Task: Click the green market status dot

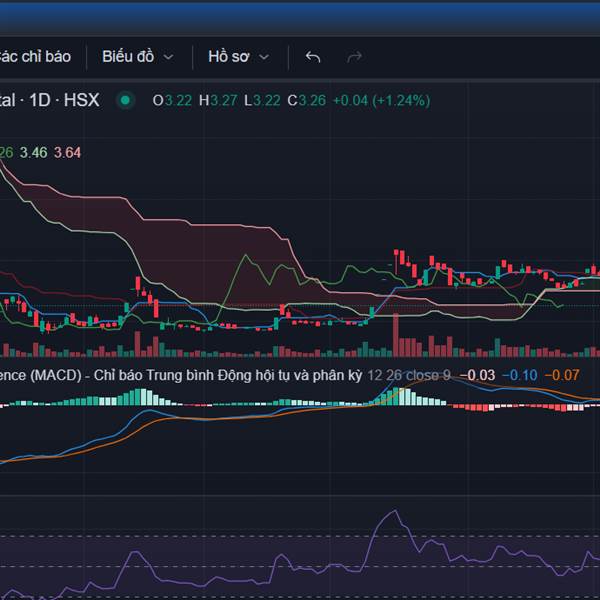Action: click(x=125, y=100)
